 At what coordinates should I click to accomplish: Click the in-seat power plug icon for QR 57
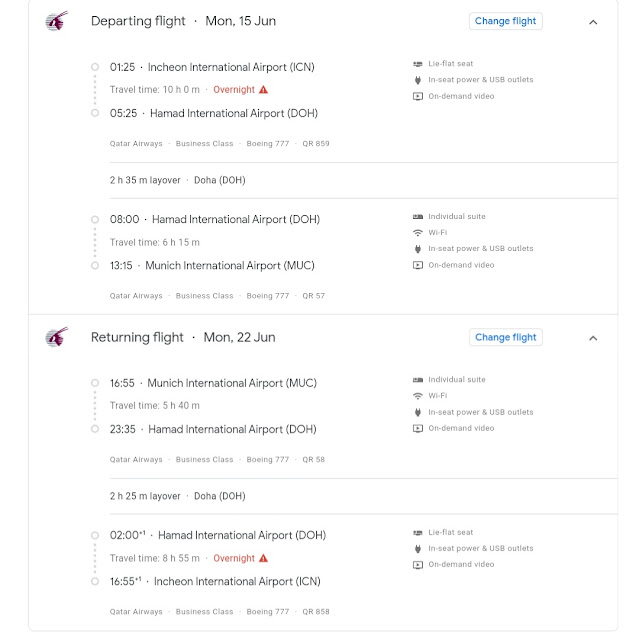point(417,249)
